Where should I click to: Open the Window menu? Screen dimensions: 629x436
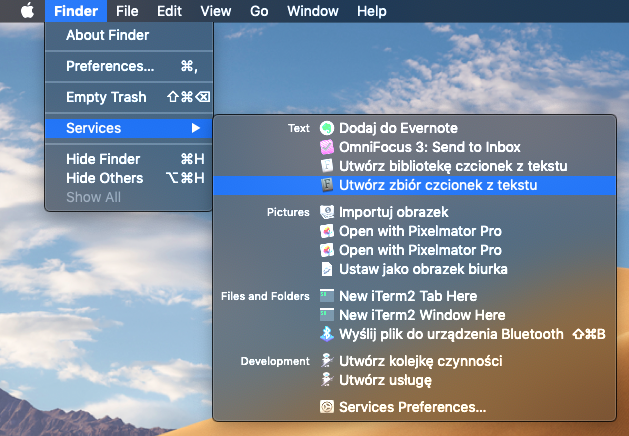(313, 11)
